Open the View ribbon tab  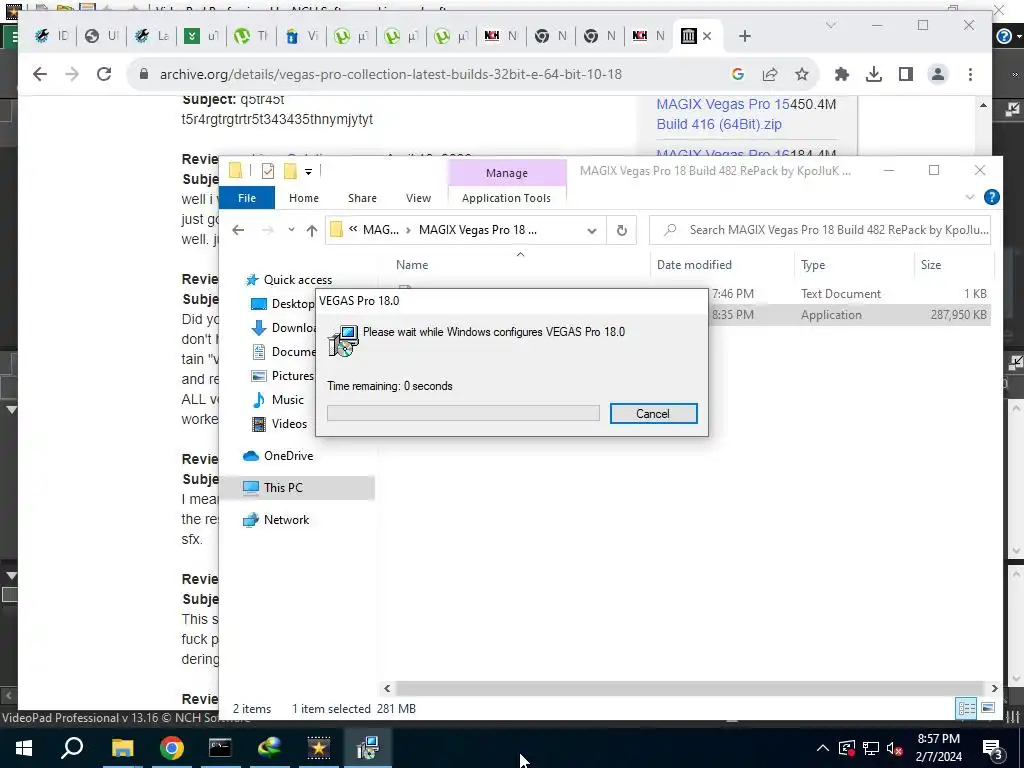pos(418,198)
